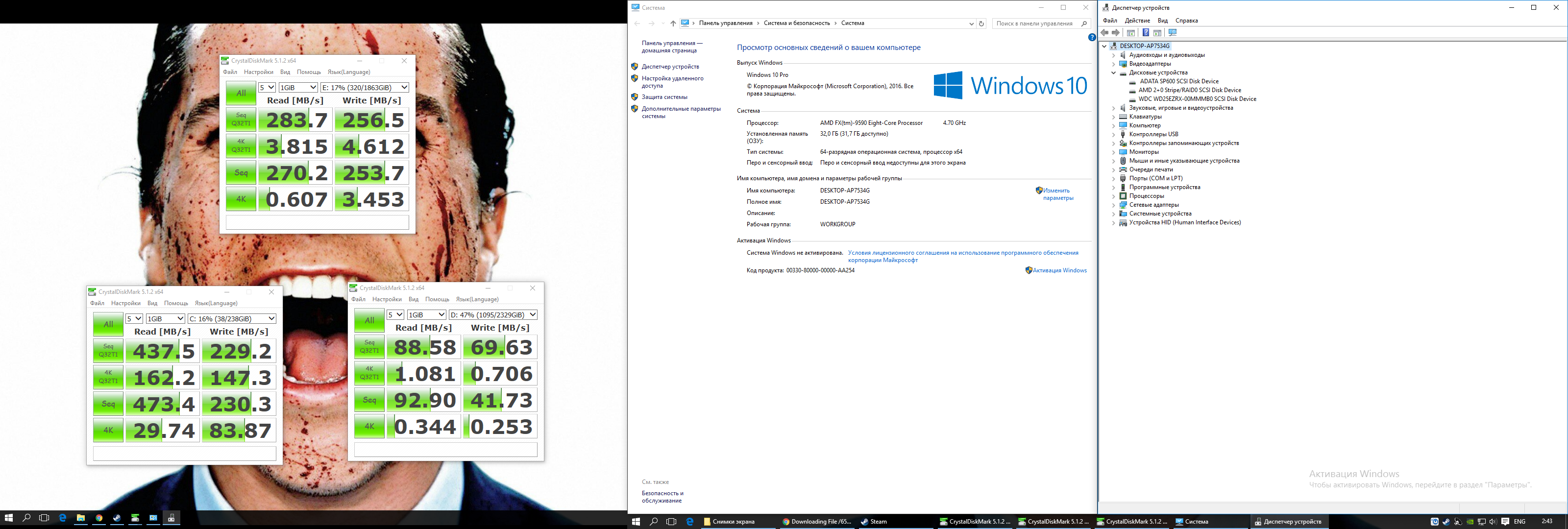Click scan for hardware changes toolbar icon
The height and width of the screenshot is (529, 1568).
pyautogui.click(x=1173, y=33)
